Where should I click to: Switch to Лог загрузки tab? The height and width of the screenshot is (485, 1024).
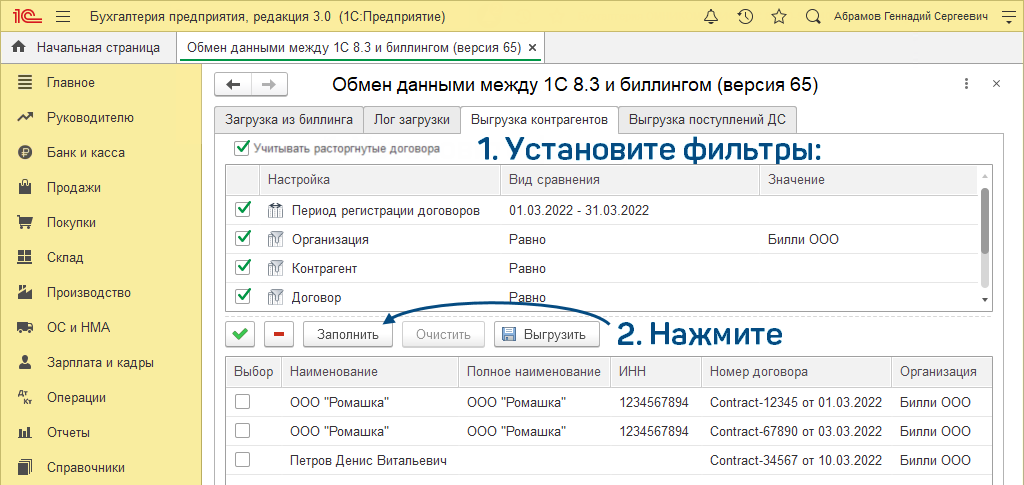pyautogui.click(x=411, y=120)
